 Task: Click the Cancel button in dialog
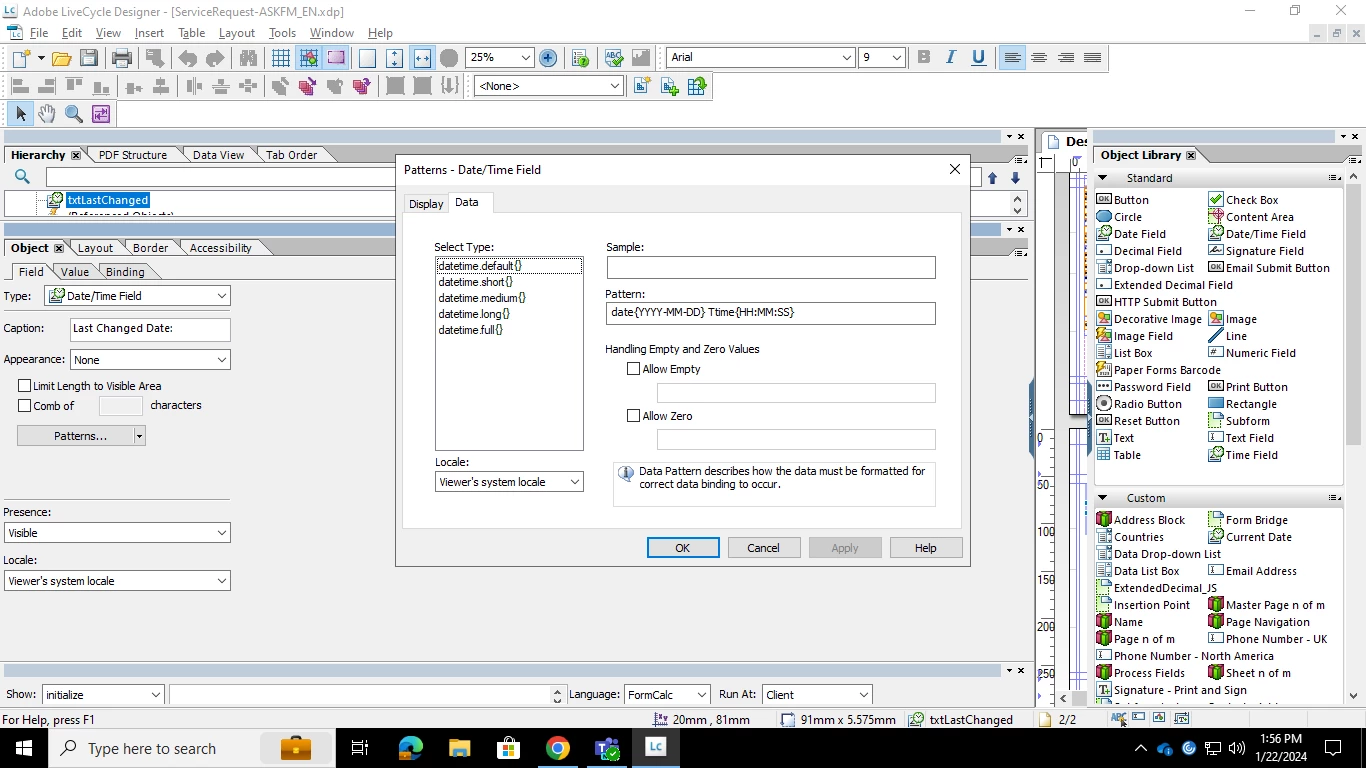pos(763,548)
